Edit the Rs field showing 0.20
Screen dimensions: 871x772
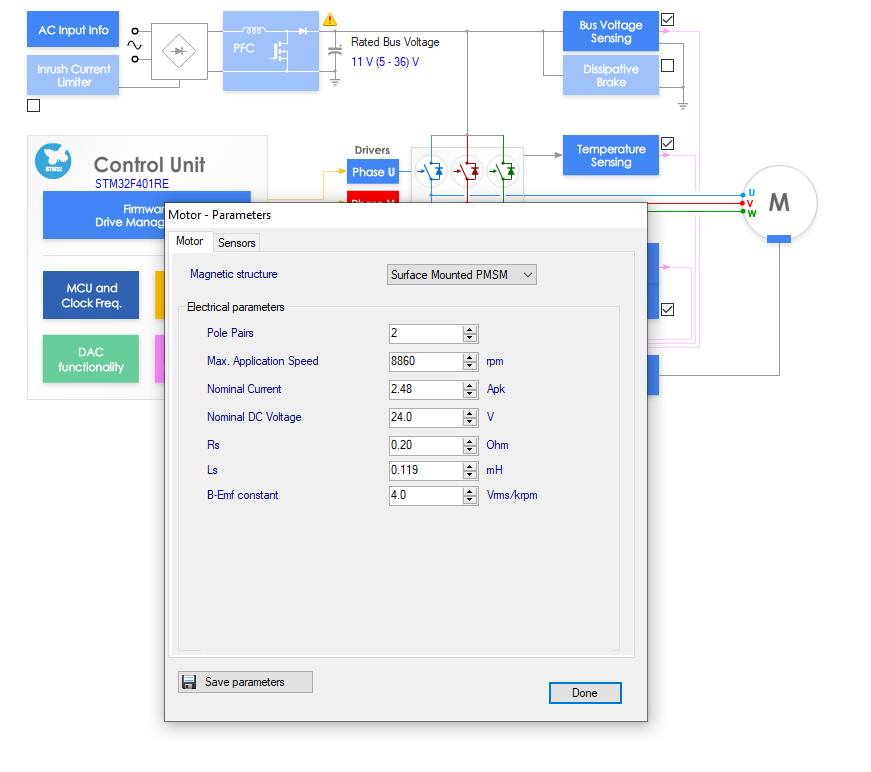point(426,445)
